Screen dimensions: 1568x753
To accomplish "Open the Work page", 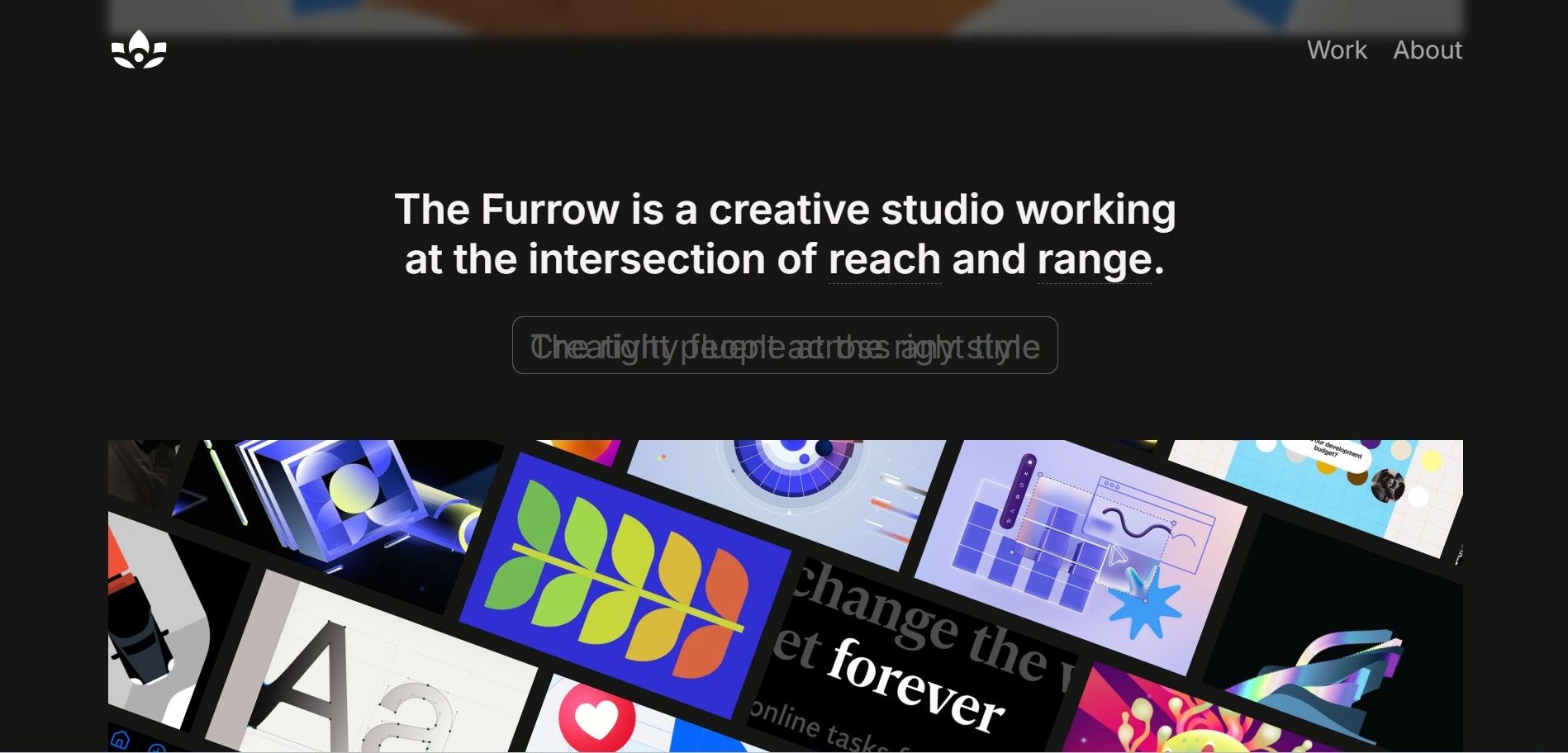I will pyautogui.click(x=1337, y=50).
